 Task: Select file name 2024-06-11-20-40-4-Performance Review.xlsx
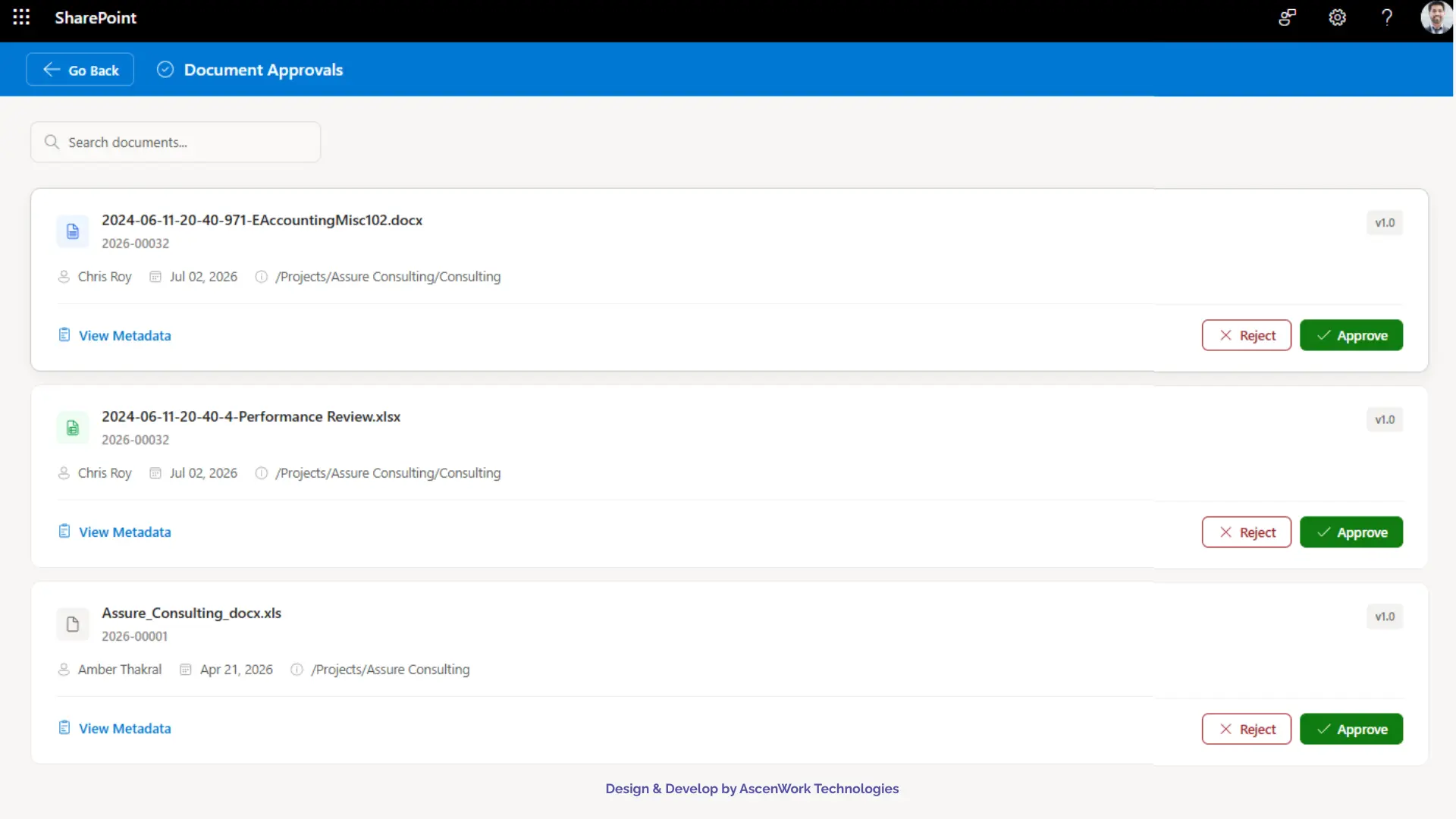251,416
